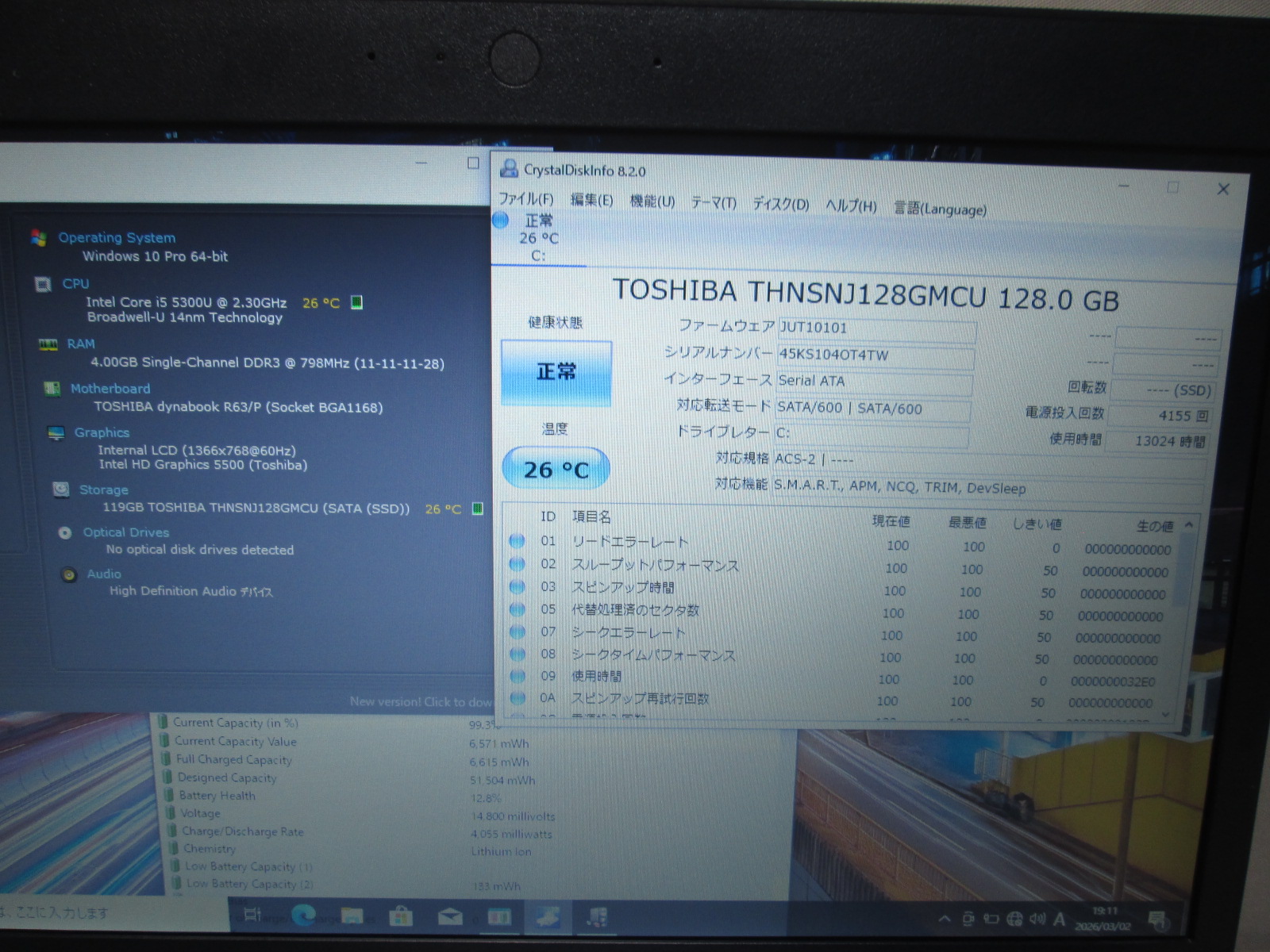
Task: Click the serial number field
Action: click(x=875, y=355)
